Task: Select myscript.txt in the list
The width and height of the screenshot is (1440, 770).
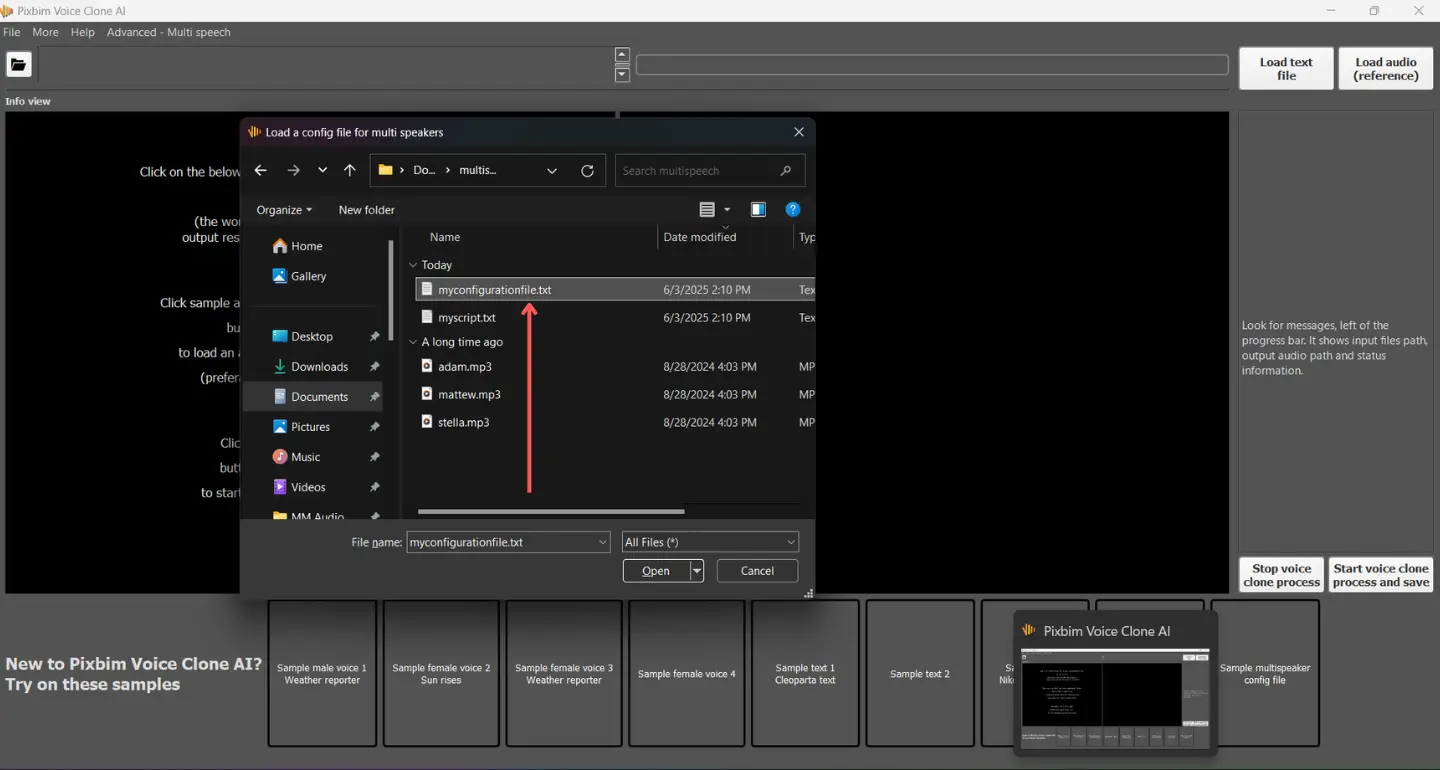Action: (615, 318)
